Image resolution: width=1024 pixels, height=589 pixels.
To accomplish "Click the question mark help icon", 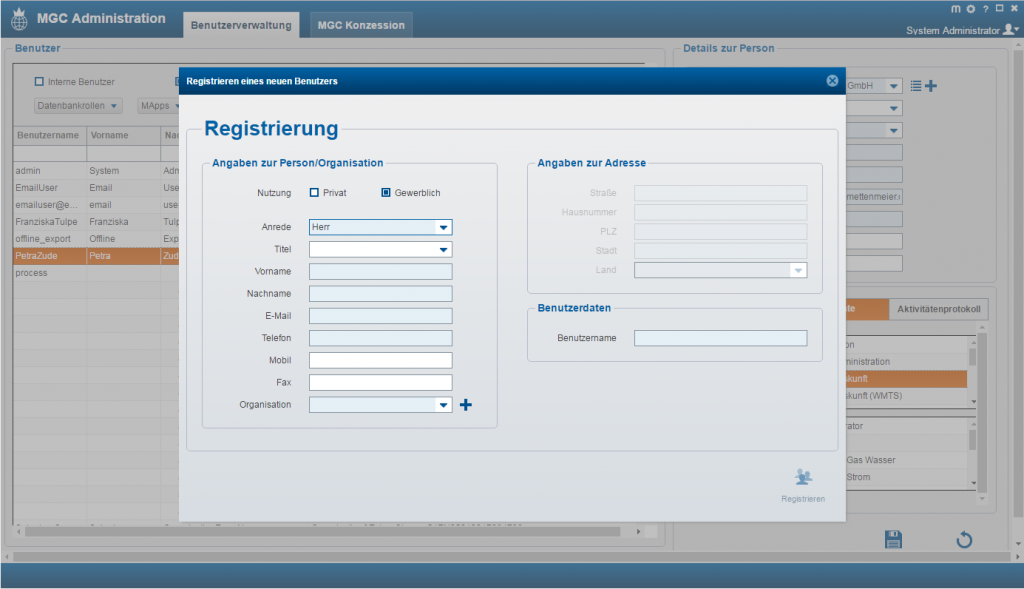I will point(985,9).
